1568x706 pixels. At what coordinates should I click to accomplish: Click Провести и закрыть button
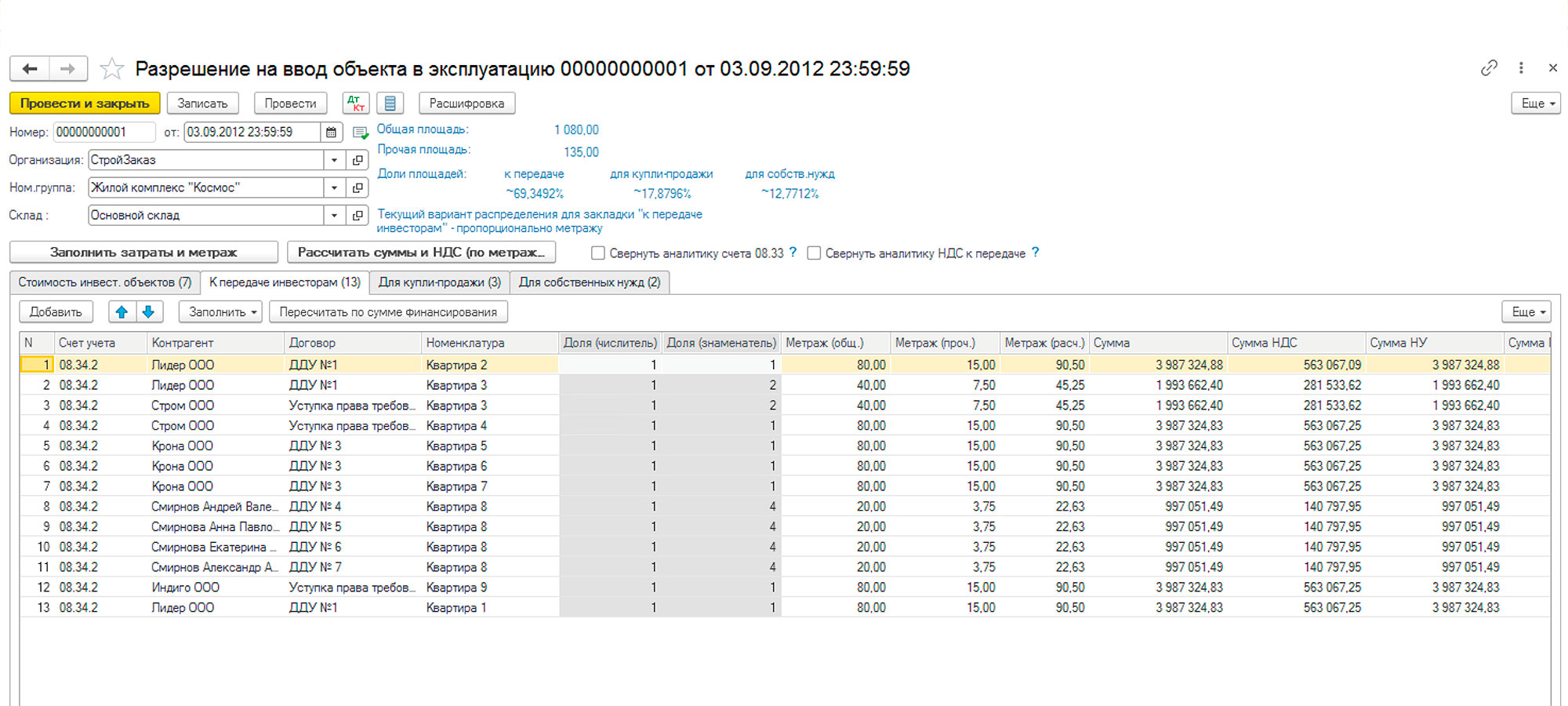pyautogui.click(x=85, y=104)
